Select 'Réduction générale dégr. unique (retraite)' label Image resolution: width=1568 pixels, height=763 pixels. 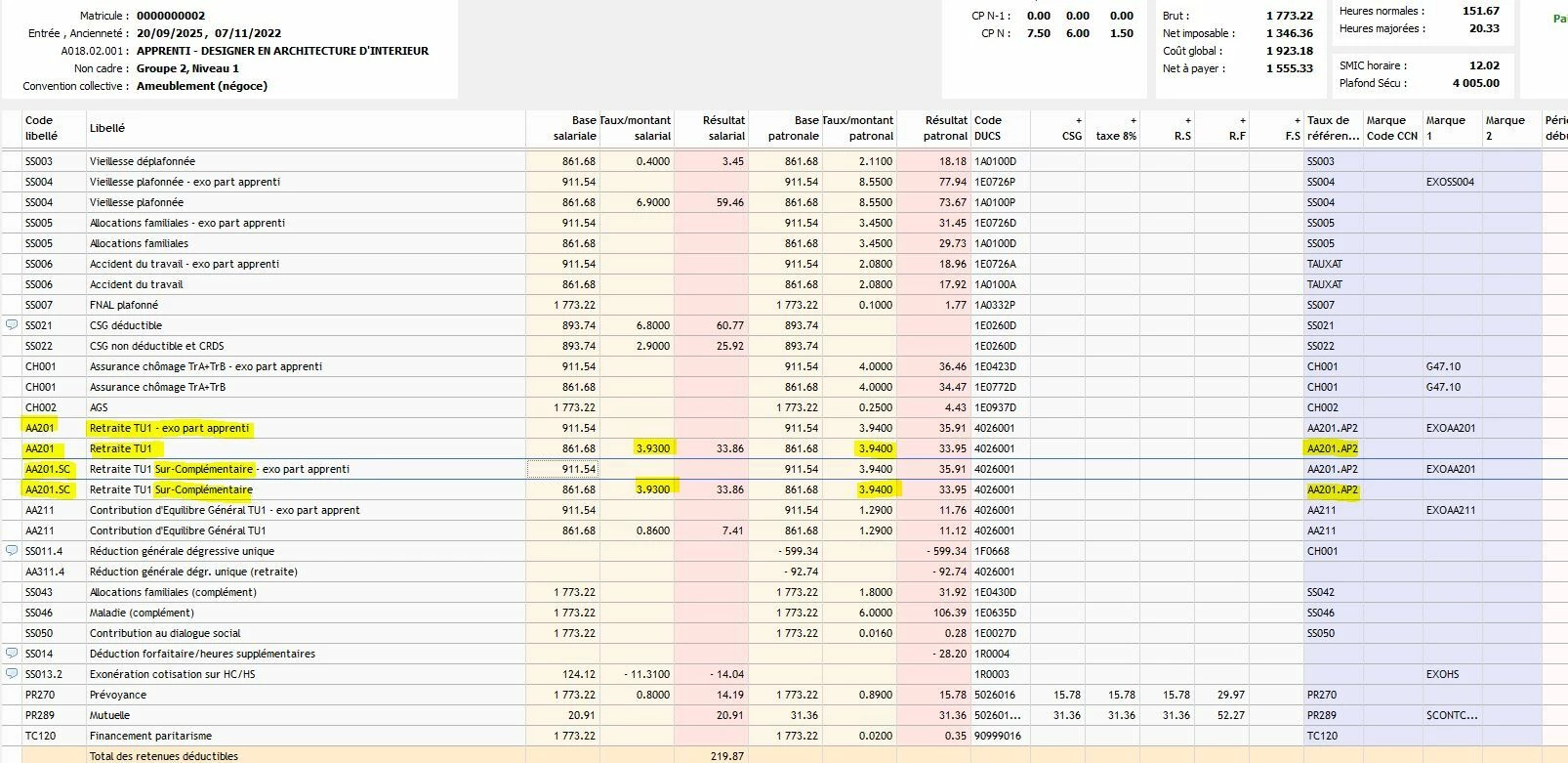point(194,572)
